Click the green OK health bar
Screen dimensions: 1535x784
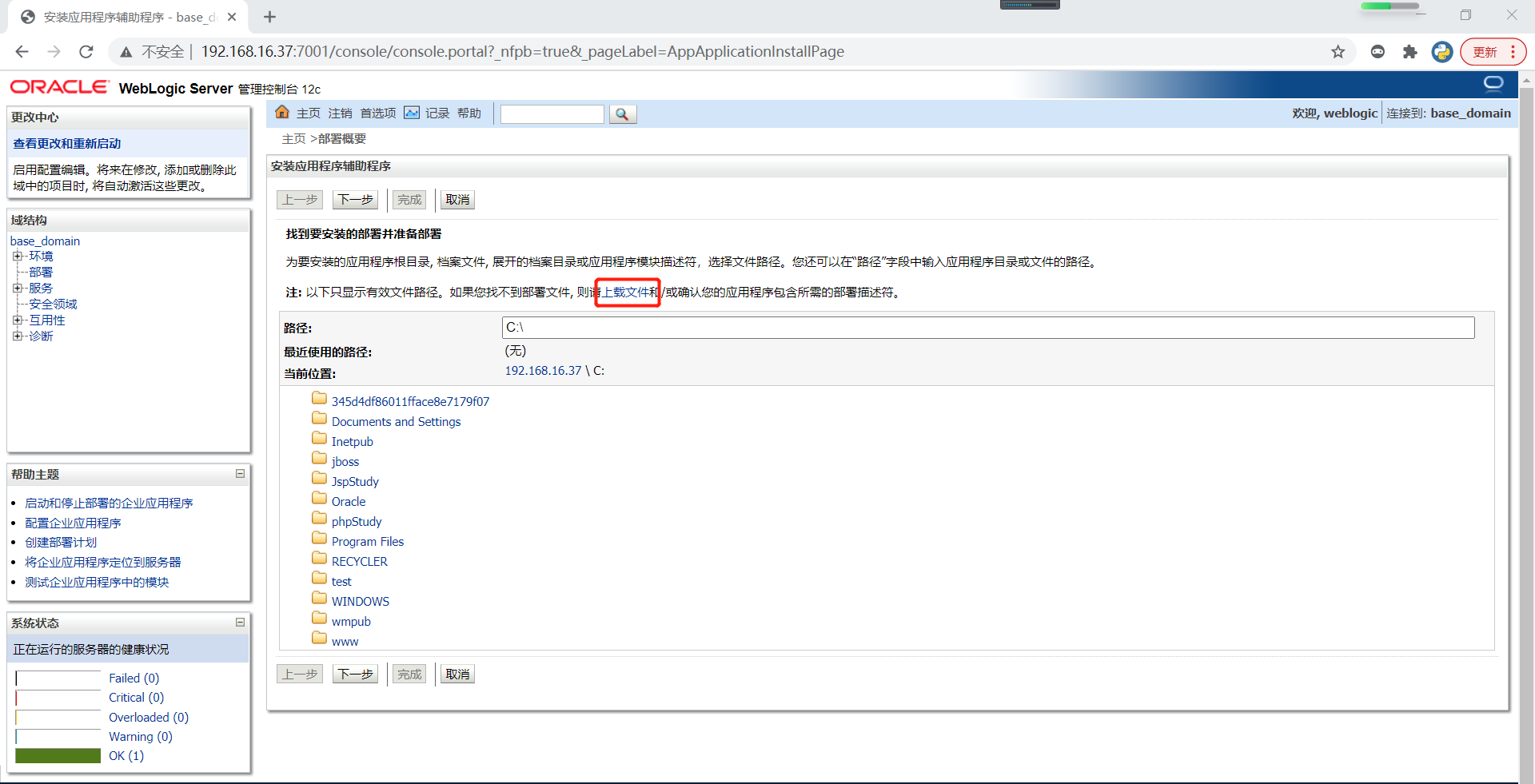click(58, 756)
